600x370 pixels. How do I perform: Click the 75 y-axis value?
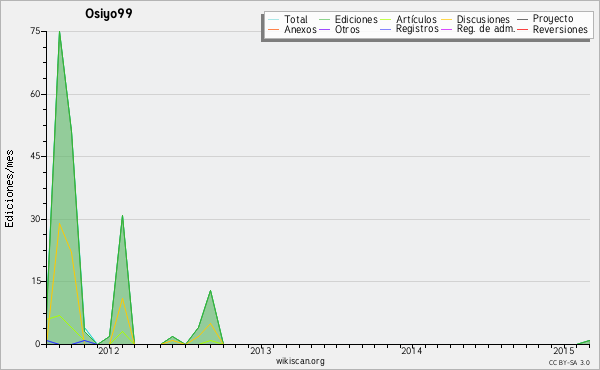(x=35, y=31)
